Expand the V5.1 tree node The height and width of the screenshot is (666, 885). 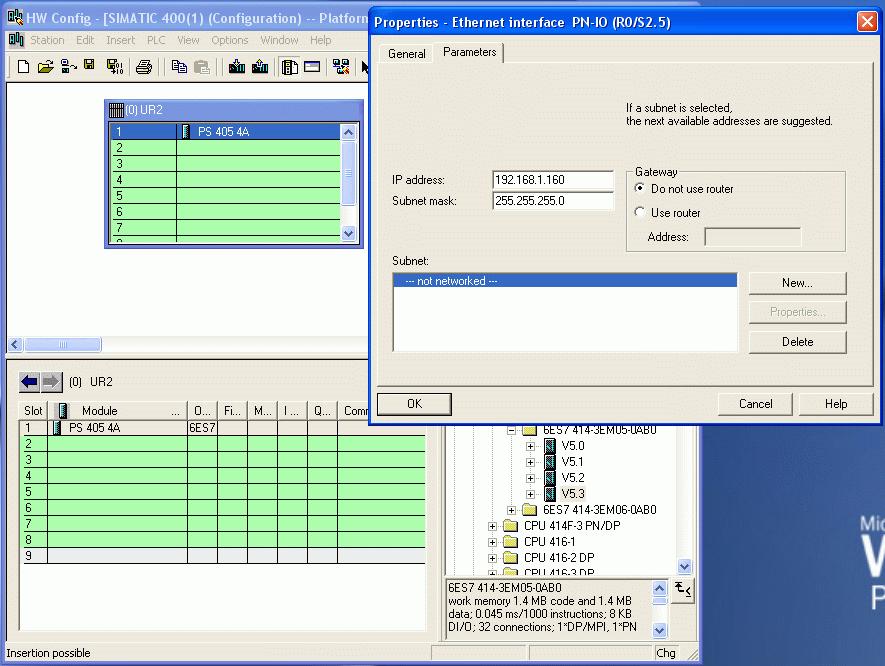point(530,462)
